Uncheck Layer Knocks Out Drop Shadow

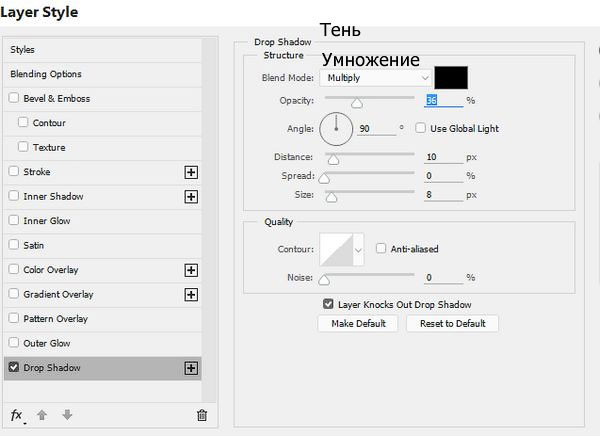328,304
